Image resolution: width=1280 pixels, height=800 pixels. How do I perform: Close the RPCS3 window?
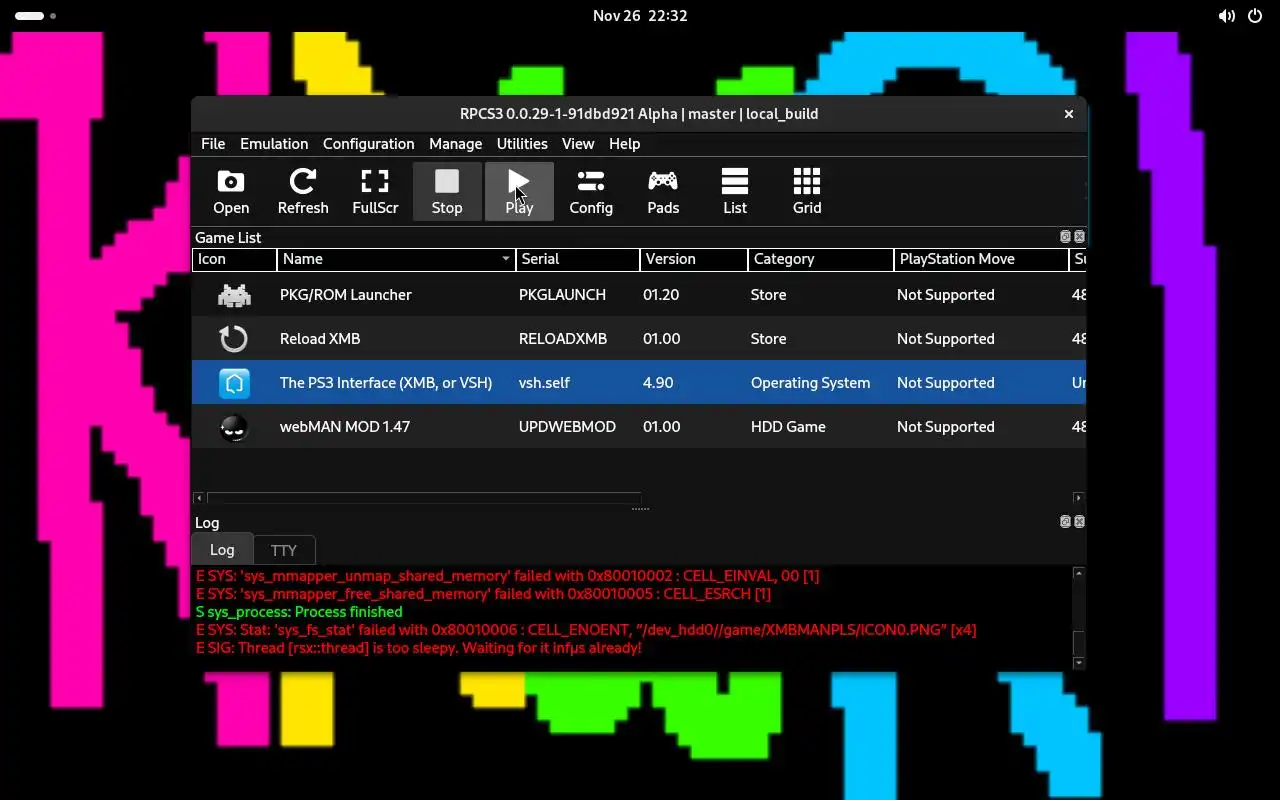[x=1069, y=114]
